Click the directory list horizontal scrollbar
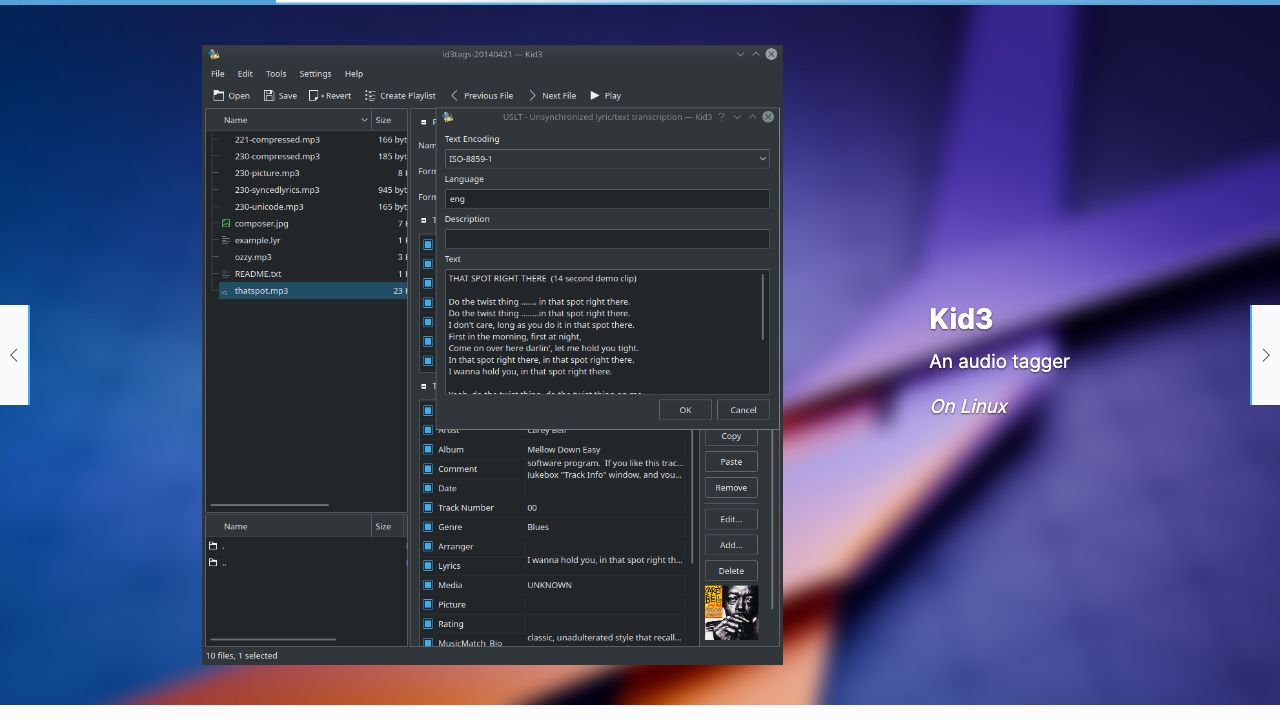This screenshot has width=1280, height=720. [x=273, y=639]
